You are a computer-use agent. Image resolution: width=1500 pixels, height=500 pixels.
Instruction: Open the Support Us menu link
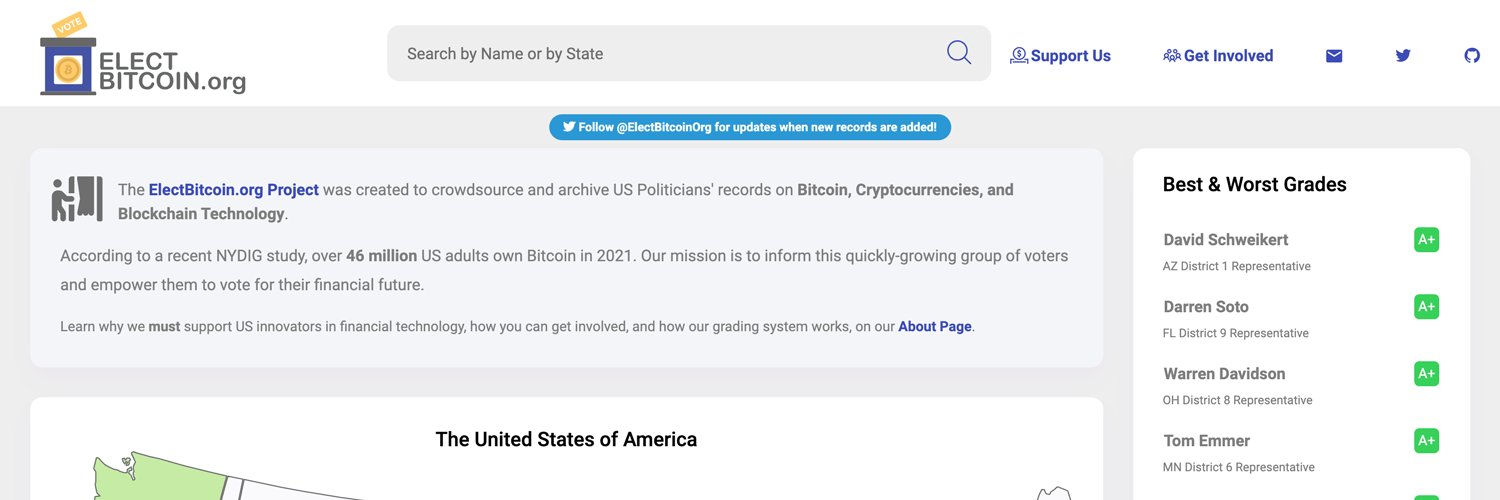point(1061,56)
